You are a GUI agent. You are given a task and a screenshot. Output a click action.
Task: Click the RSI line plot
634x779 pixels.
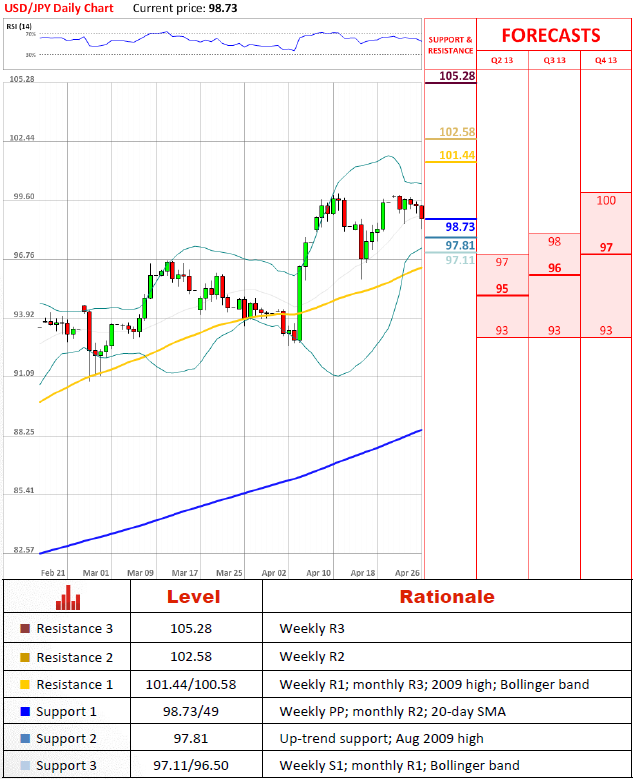tap(230, 41)
